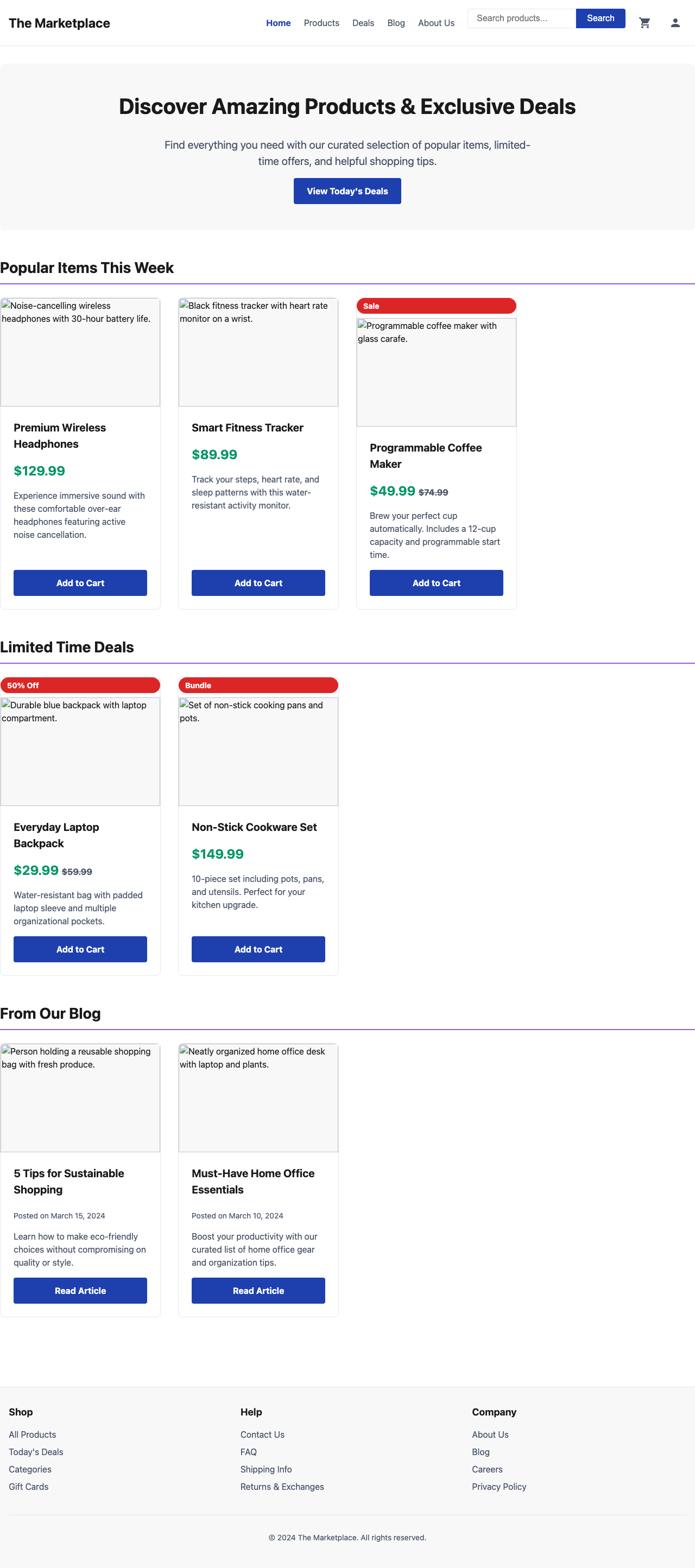Open the Products navigation menu item
The height and width of the screenshot is (1568, 695).
pos(321,22)
